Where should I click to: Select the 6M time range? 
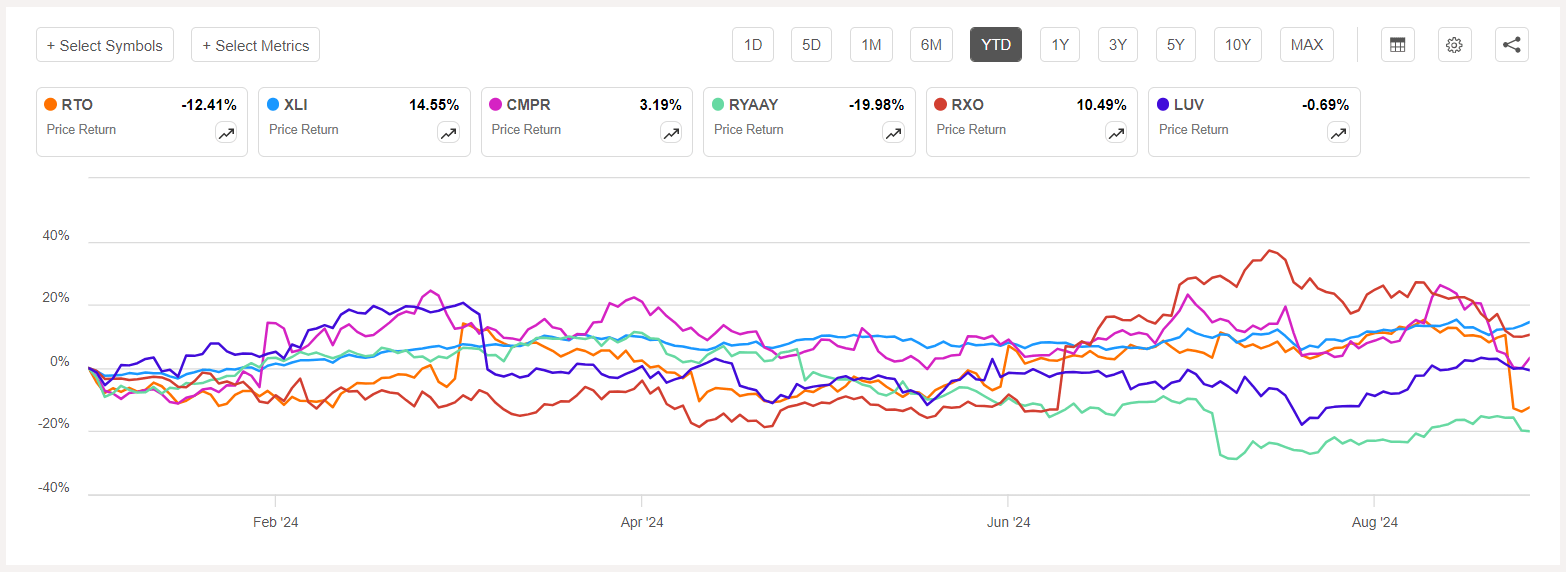931,45
